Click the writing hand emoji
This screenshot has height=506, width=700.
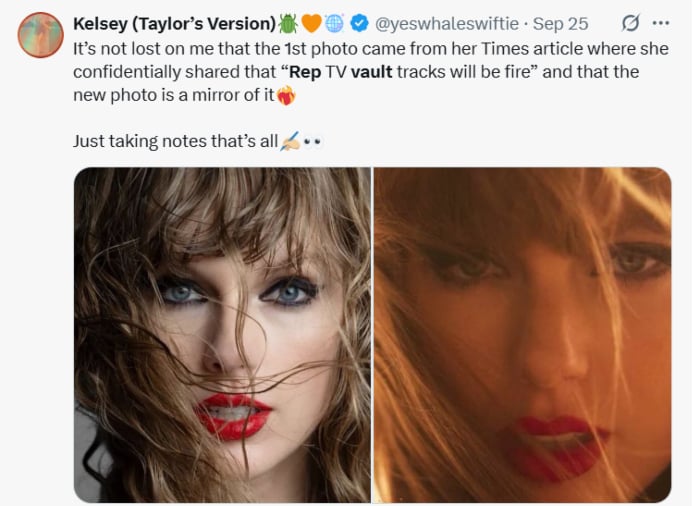tap(290, 141)
